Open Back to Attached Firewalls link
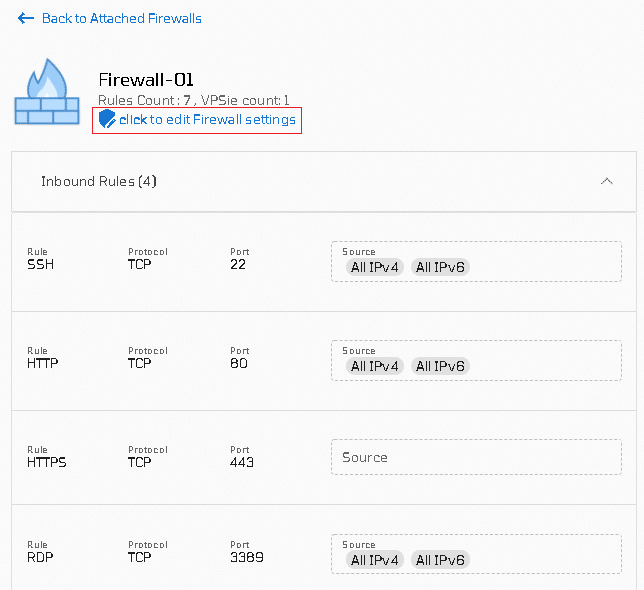Image resolution: width=644 pixels, height=590 pixels. tap(122, 18)
